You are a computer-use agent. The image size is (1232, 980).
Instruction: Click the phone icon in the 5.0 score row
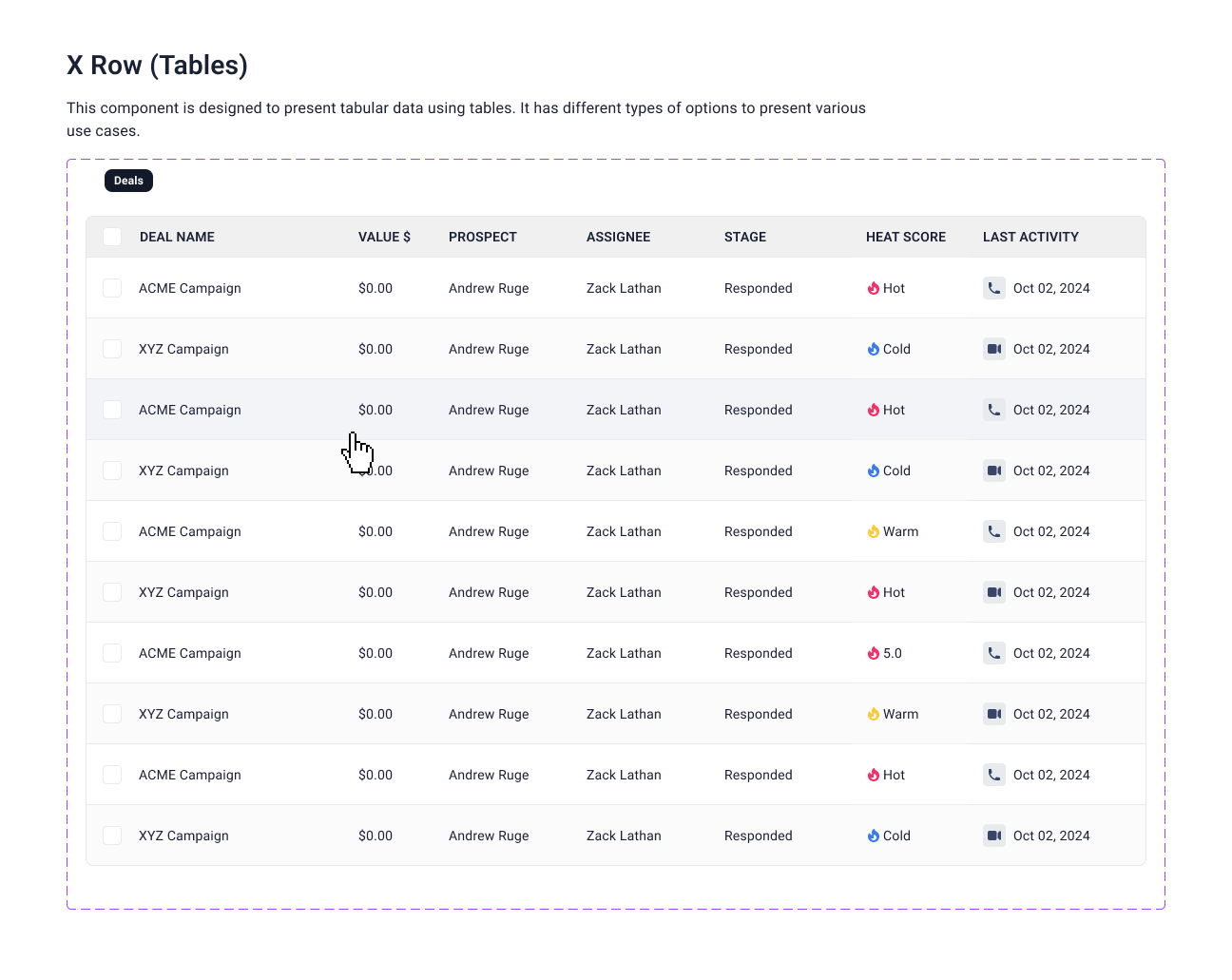(994, 653)
